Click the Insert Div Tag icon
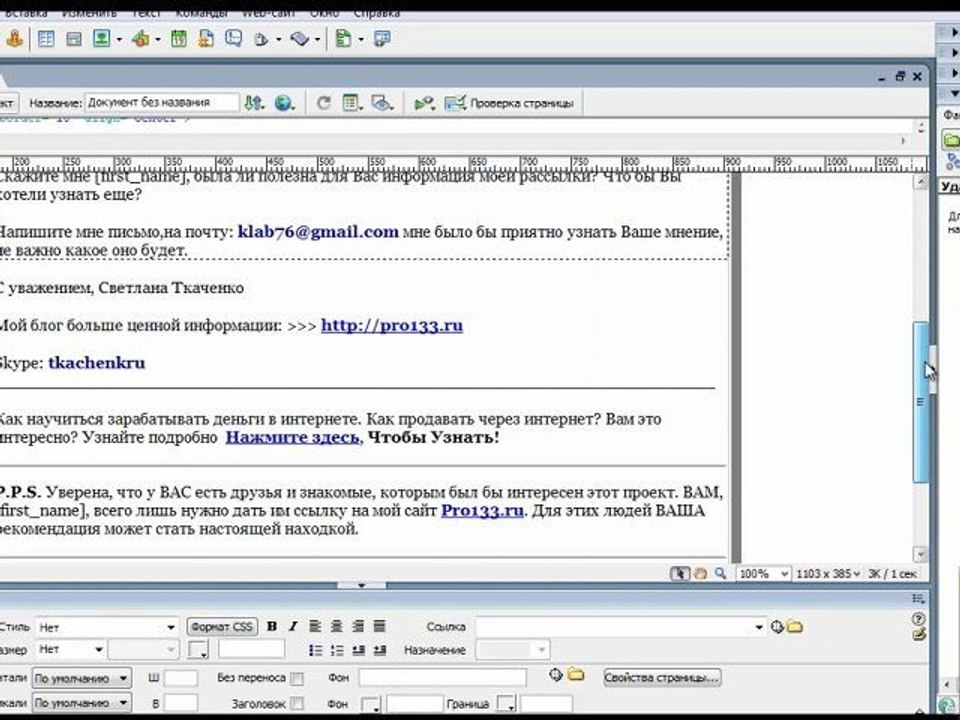 pos(73,39)
